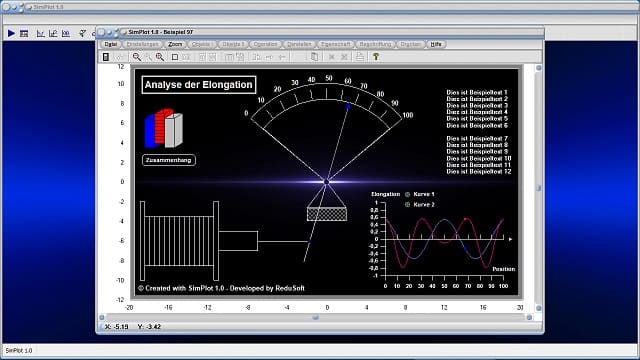Viewport: 640px width, 360px height.
Task: Click the red marker on Kurve 1 curve
Action: (465, 219)
